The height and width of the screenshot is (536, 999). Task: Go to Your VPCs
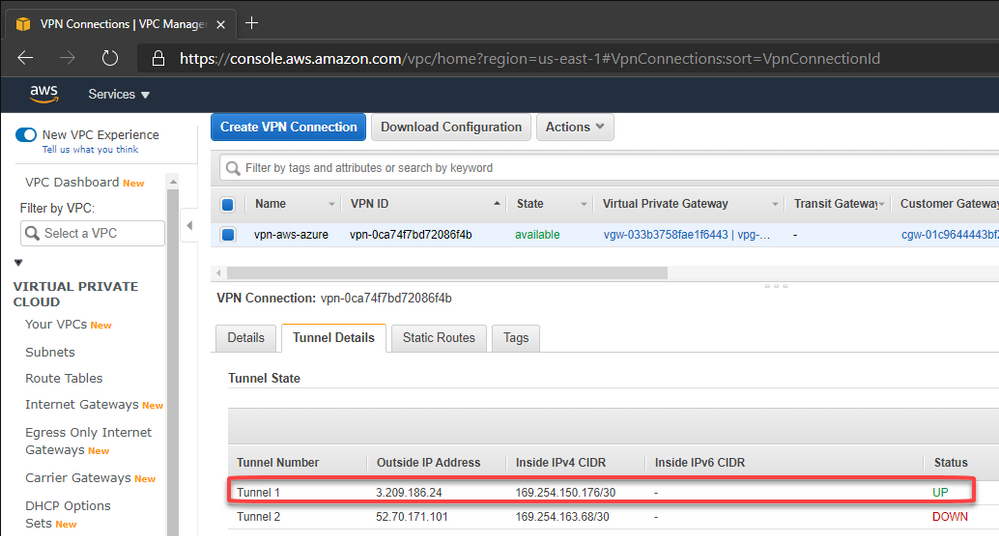tap(56, 324)
